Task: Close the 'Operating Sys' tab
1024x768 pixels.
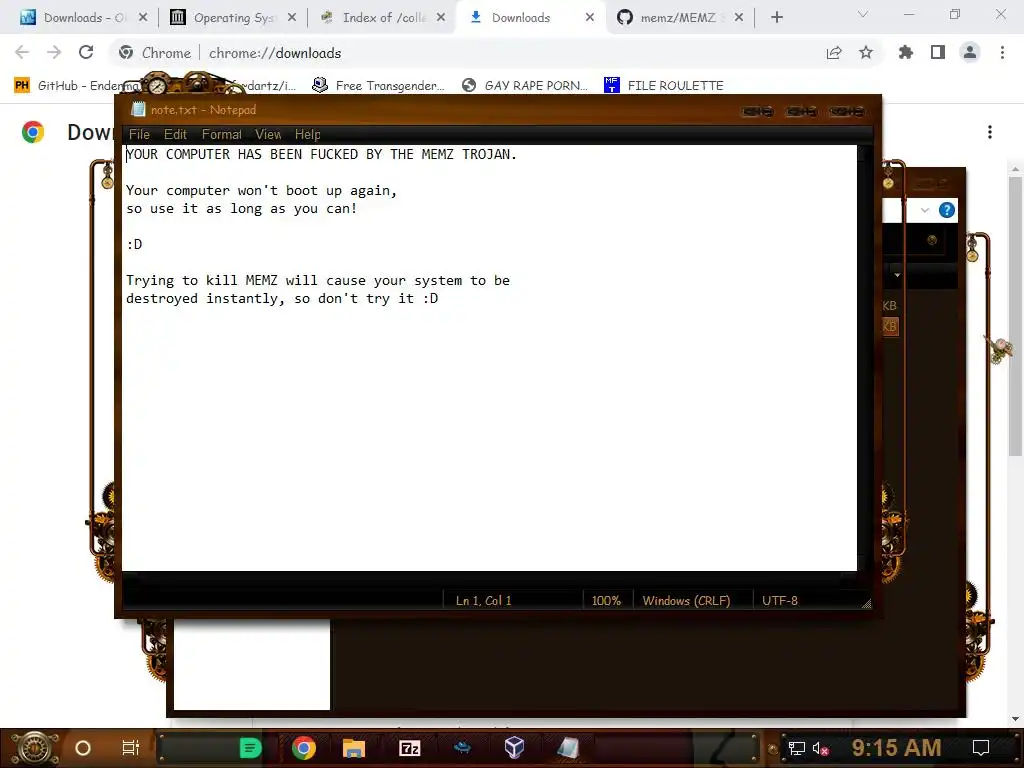Action: 292,18
